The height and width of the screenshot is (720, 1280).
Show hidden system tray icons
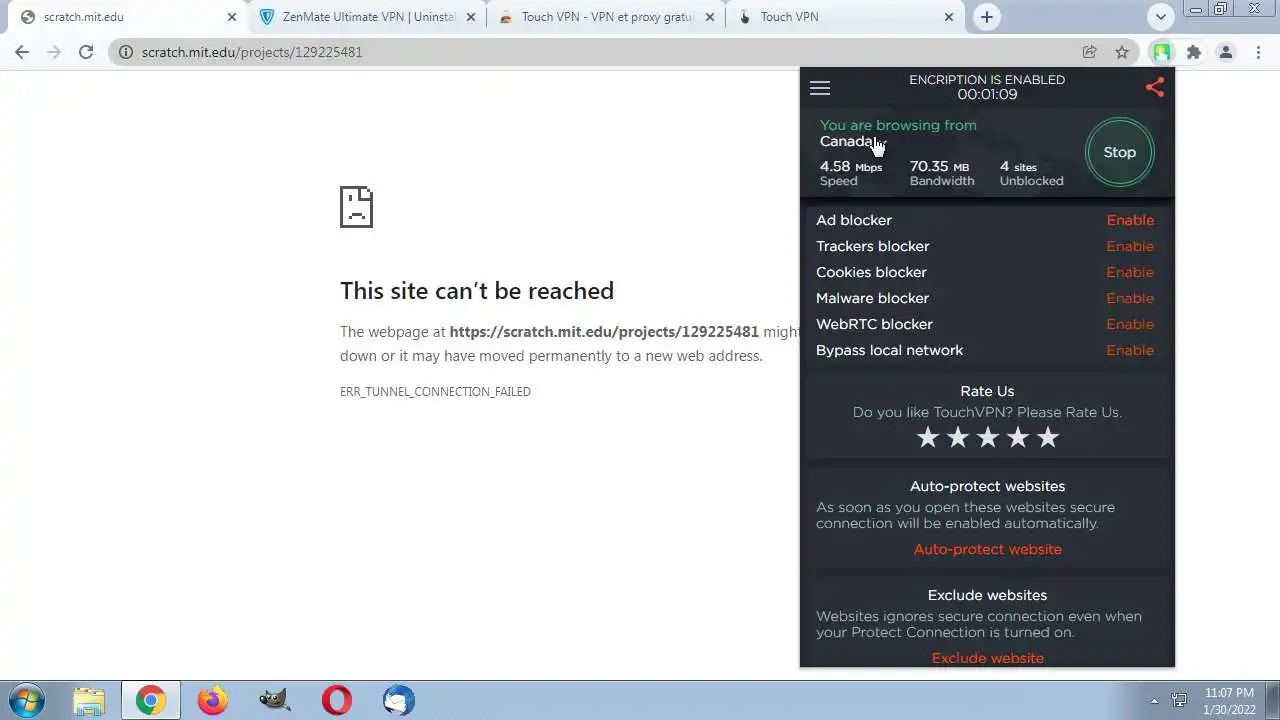point(1155,701)
